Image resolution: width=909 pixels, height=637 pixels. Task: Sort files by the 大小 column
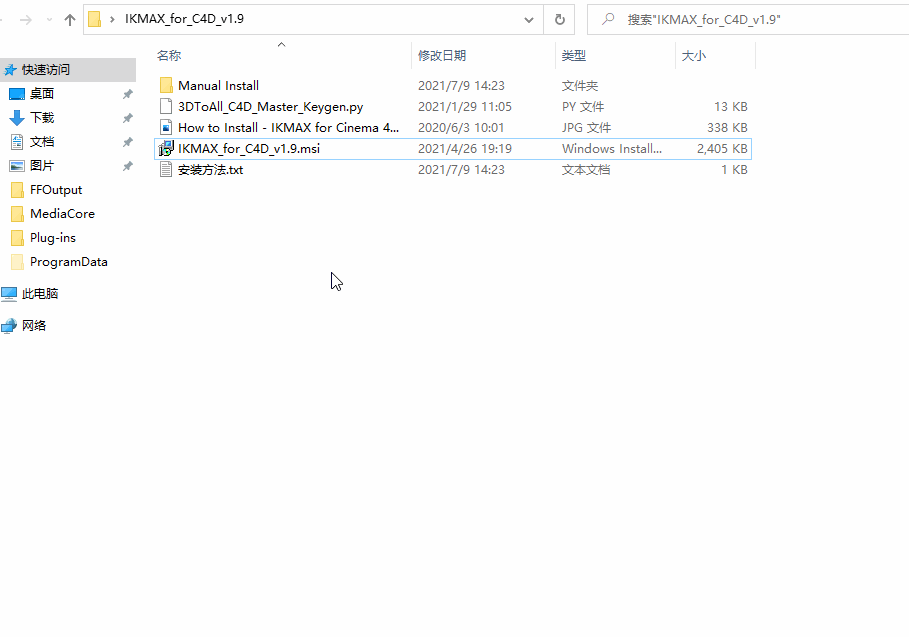(x=695, y=55)
